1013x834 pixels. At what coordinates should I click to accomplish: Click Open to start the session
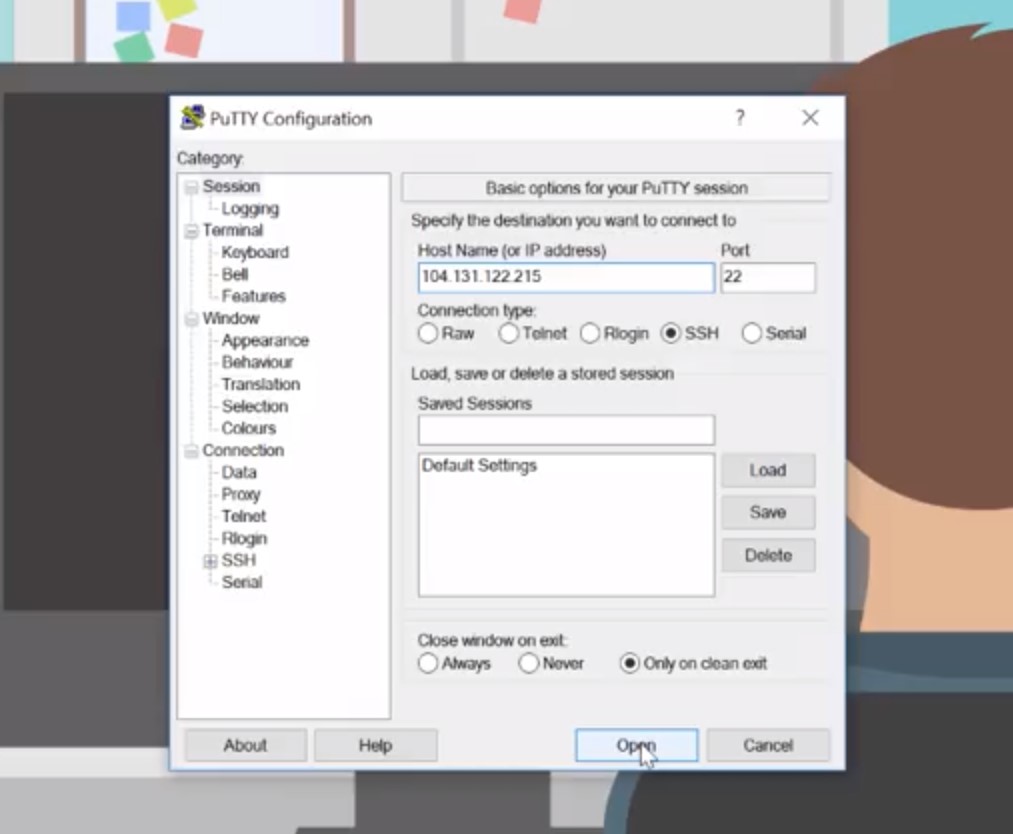tap(636, 745)
